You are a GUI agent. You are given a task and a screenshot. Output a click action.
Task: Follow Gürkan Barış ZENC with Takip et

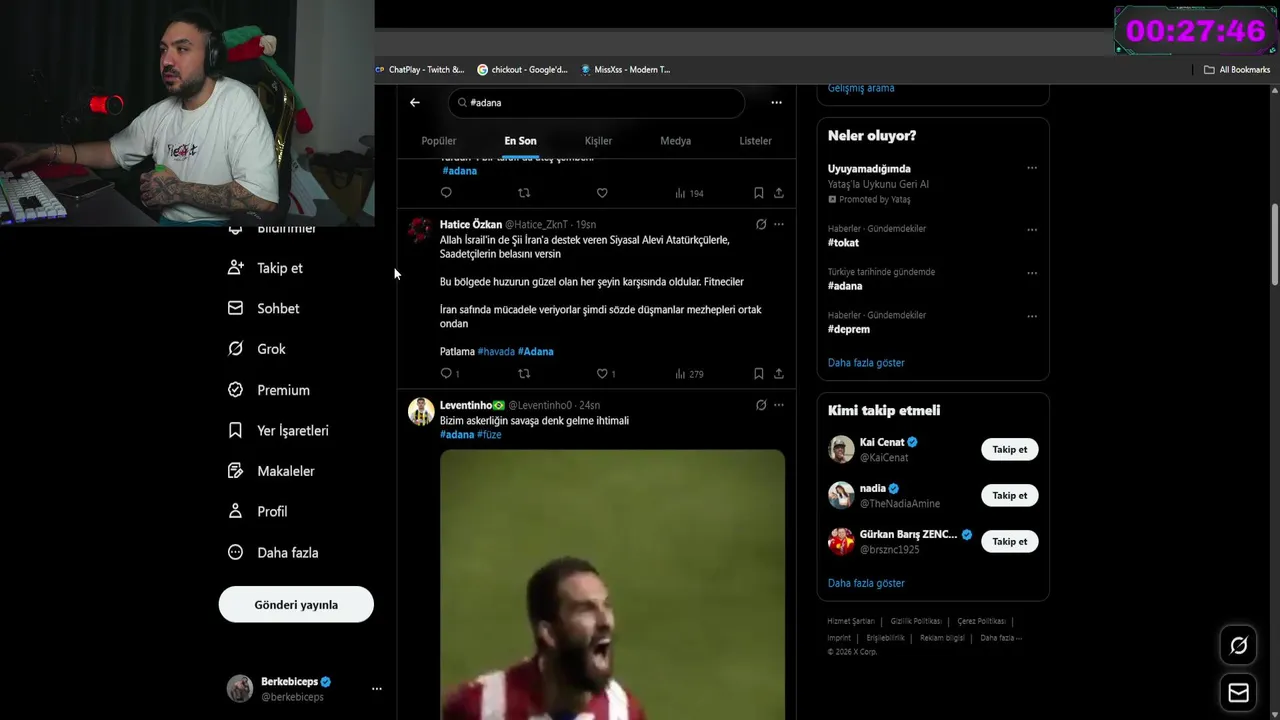click(x=1009, y=541)
